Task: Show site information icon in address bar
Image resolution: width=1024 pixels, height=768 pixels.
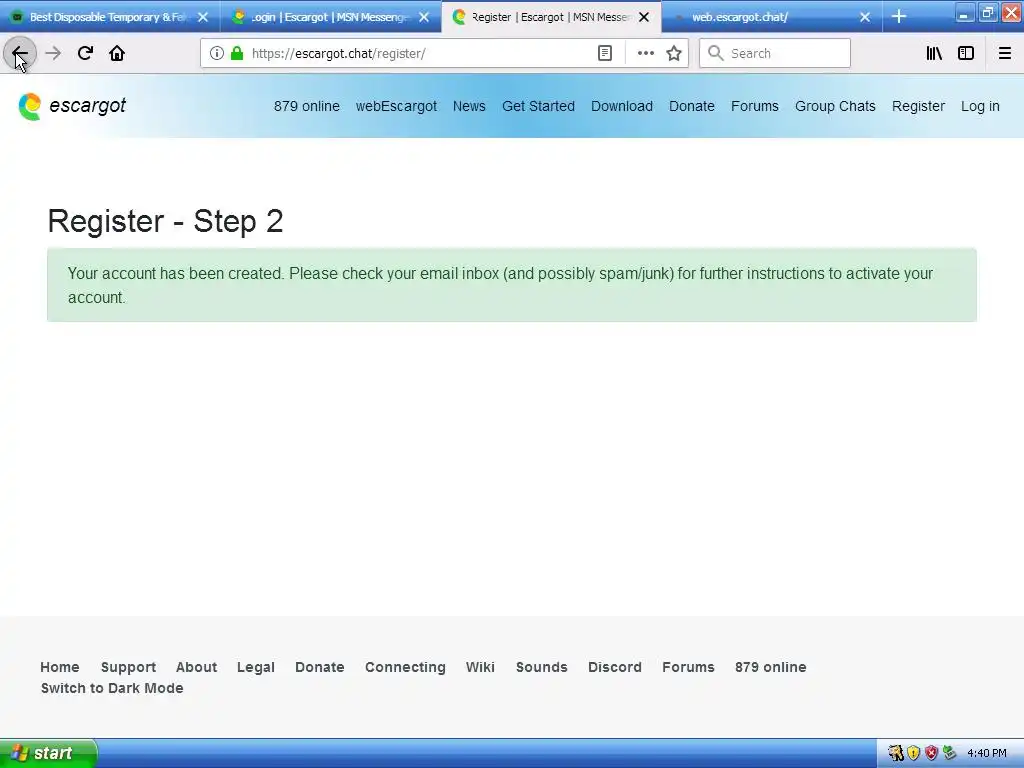Action: [x=217, y=54]
